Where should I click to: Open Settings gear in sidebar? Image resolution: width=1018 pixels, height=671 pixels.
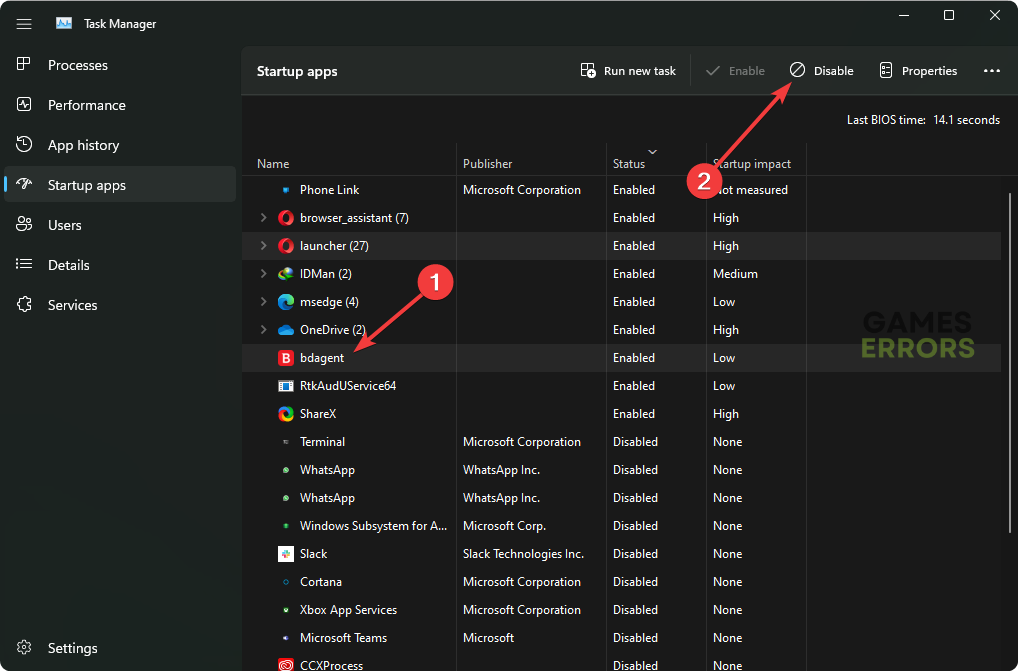point(25,648)
